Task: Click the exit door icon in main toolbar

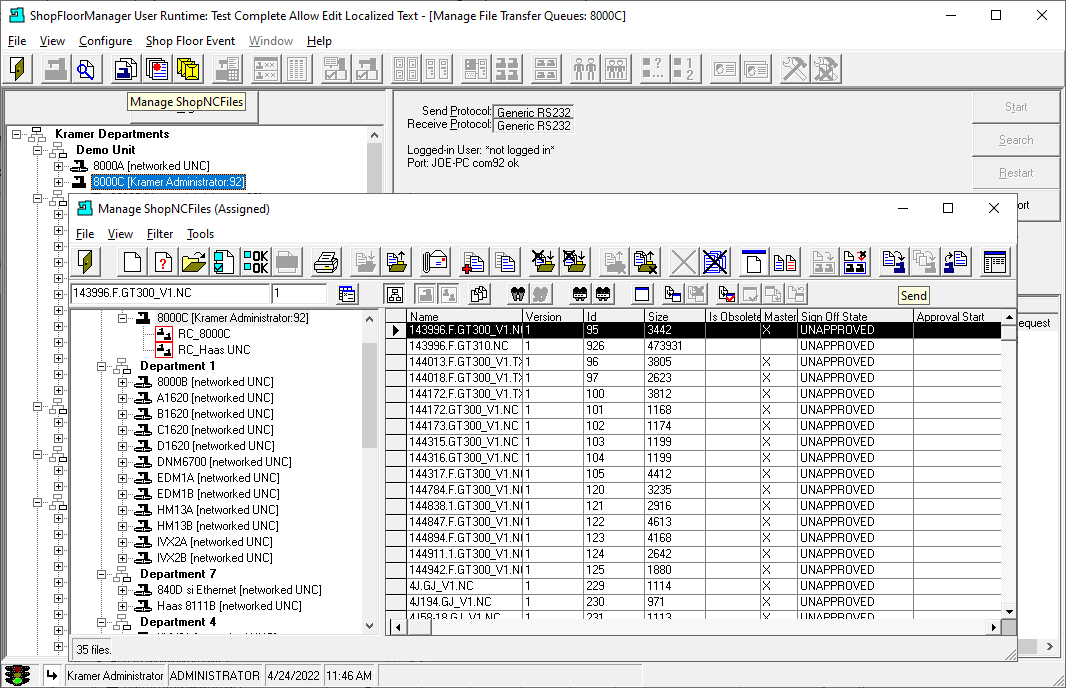Action: [18, 69]
